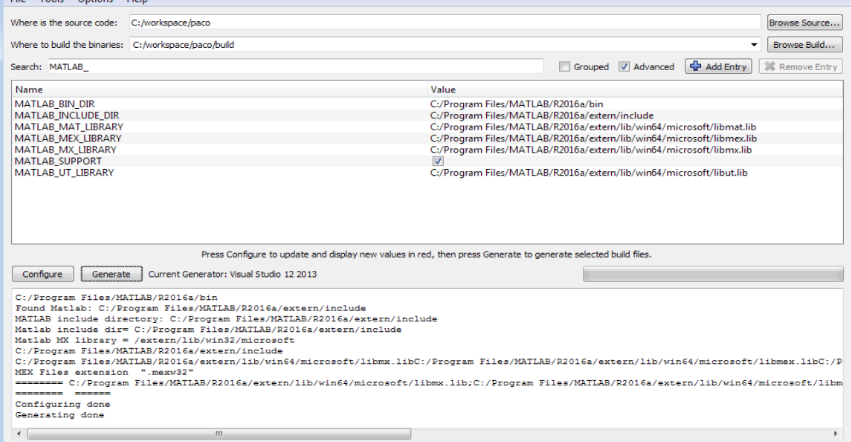Click the 'Matlab MX library =' output line
Image resolution: width=851 pixels, height=442 pixels.
[155, 340]
